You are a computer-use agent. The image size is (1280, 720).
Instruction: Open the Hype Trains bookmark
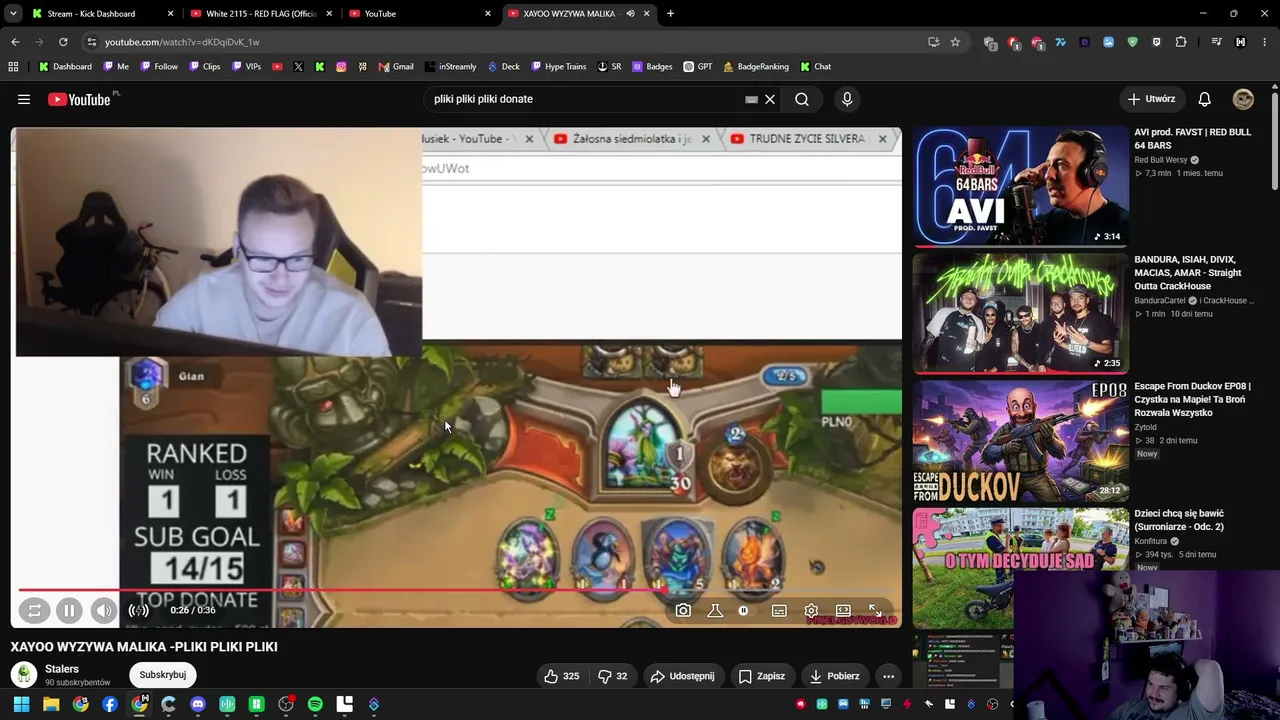click(x=559, y=67)
